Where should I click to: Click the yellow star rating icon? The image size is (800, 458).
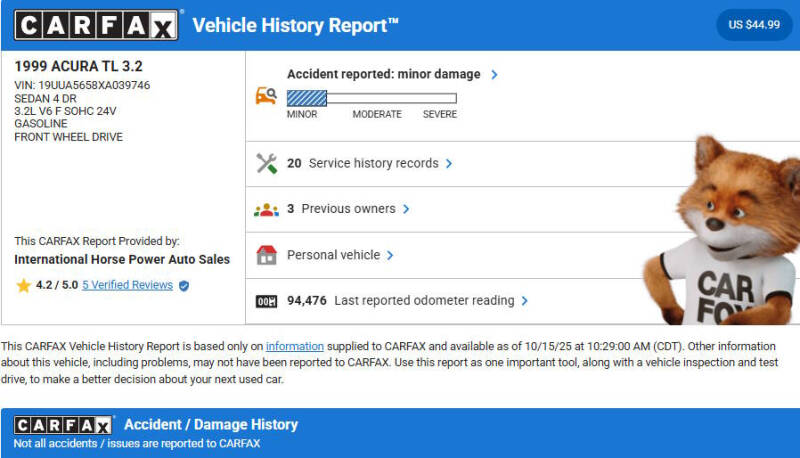click(x=23, y=285)
